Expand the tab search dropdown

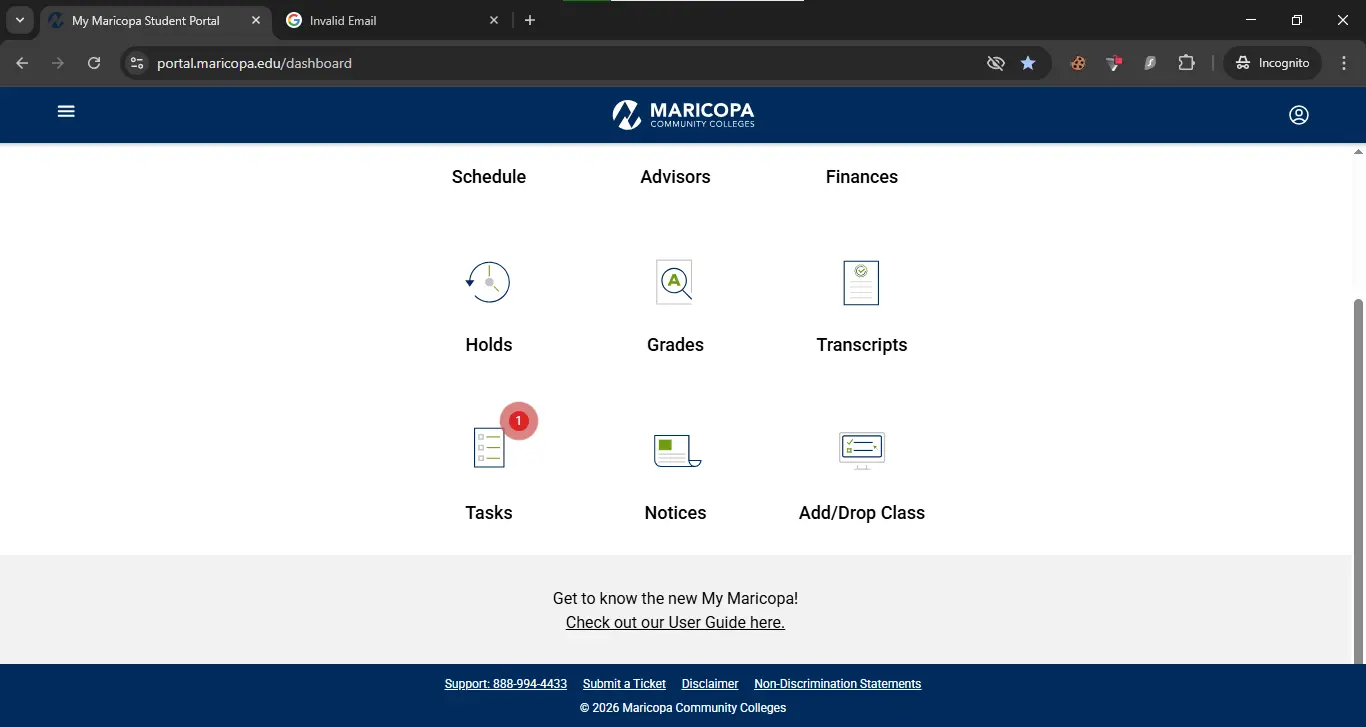(x=19, y=20)
